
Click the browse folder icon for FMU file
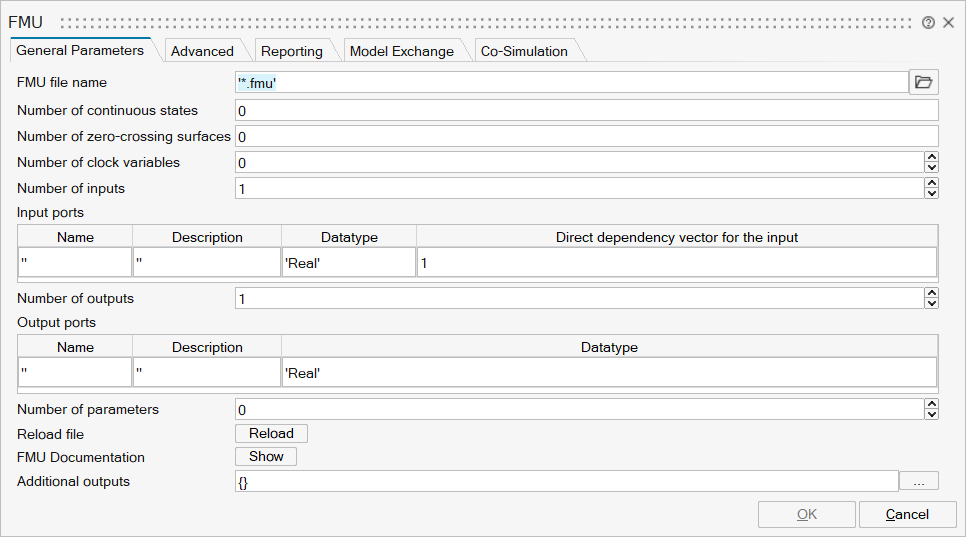(x=923, y=83)
